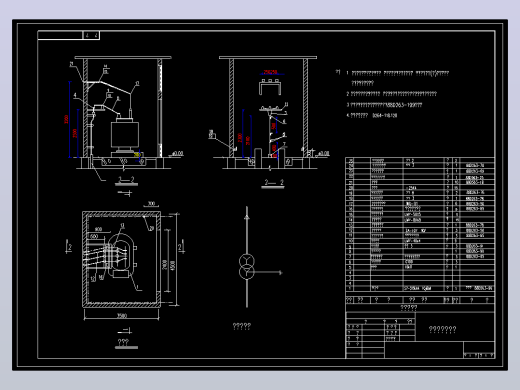Click note 3 containing '1200'
520x390 pixels.
point(384,105)
